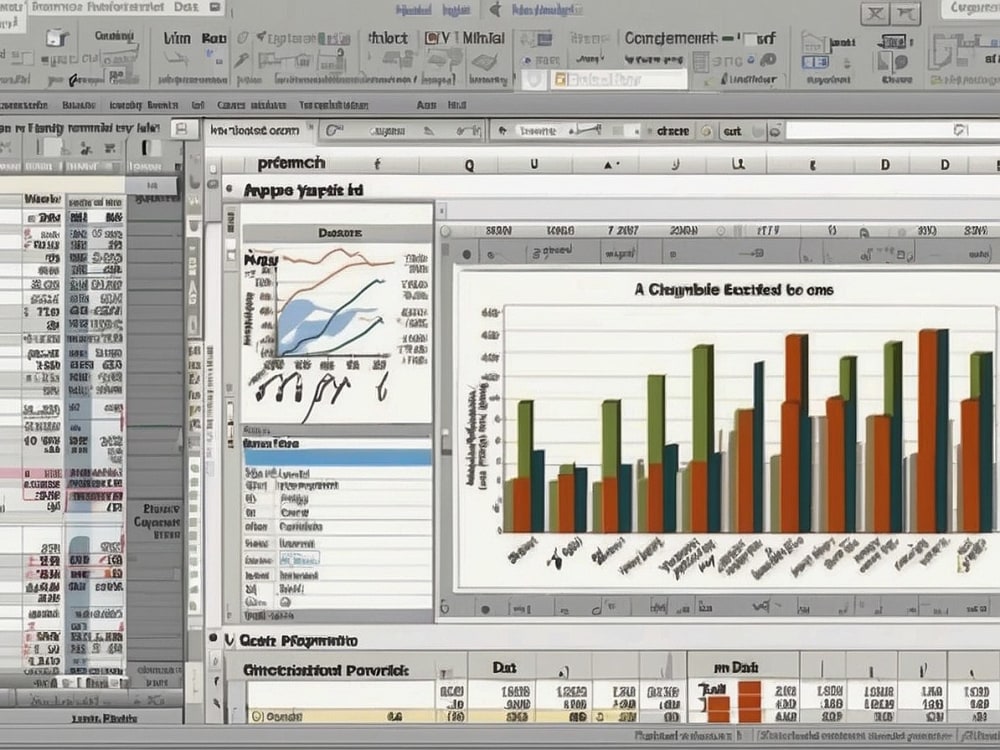Image resolution: width=1000 pixels, height=750 pixels.
Task: Click the clipboard-style icon at the ribbon's left
Action: pyautogui.click(x=57, y=38)
